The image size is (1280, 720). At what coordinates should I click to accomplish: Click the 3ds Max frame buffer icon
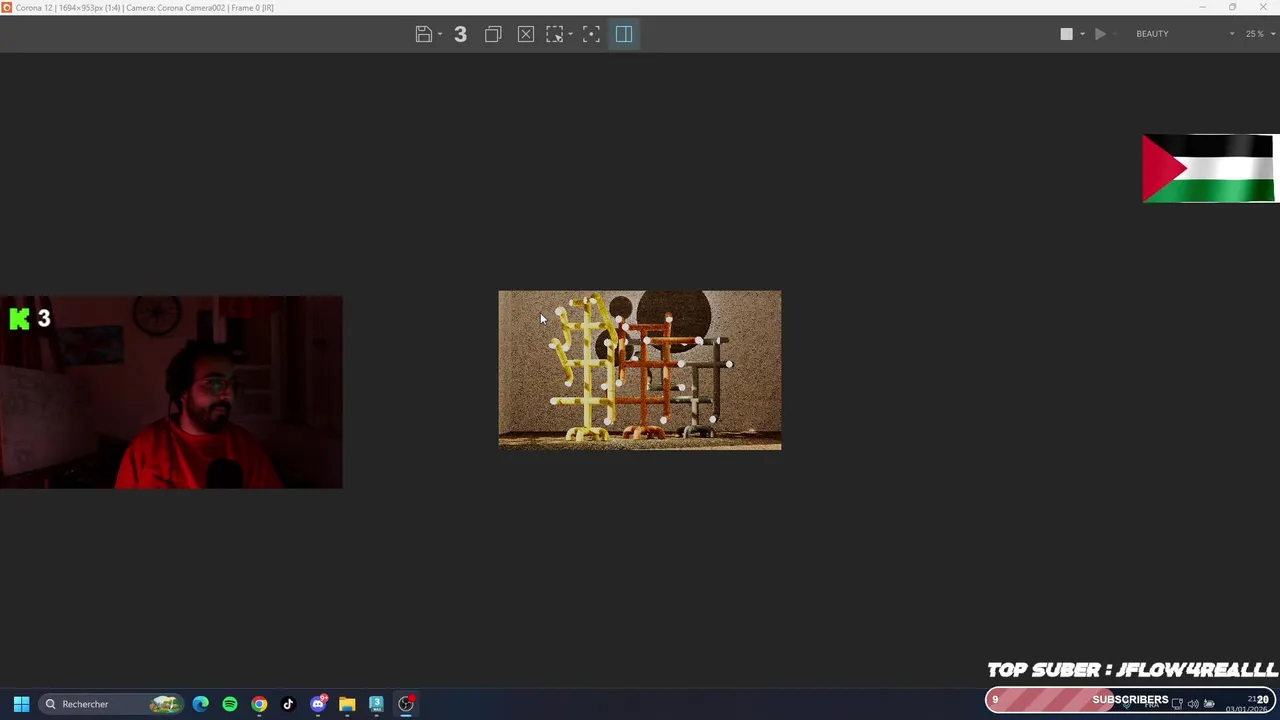click(460, 34)
